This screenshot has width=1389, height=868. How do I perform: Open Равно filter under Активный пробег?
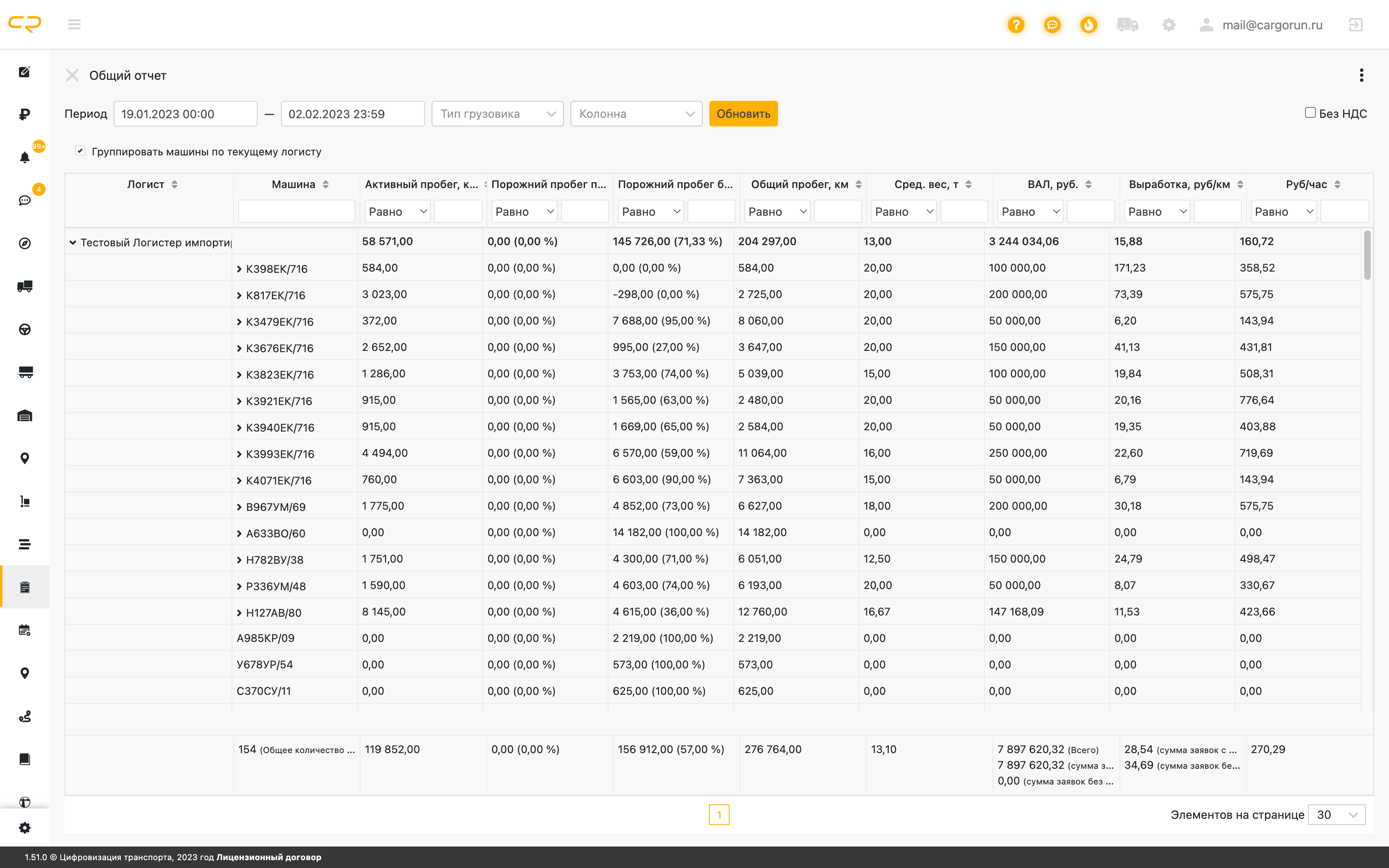pos(397,211)
